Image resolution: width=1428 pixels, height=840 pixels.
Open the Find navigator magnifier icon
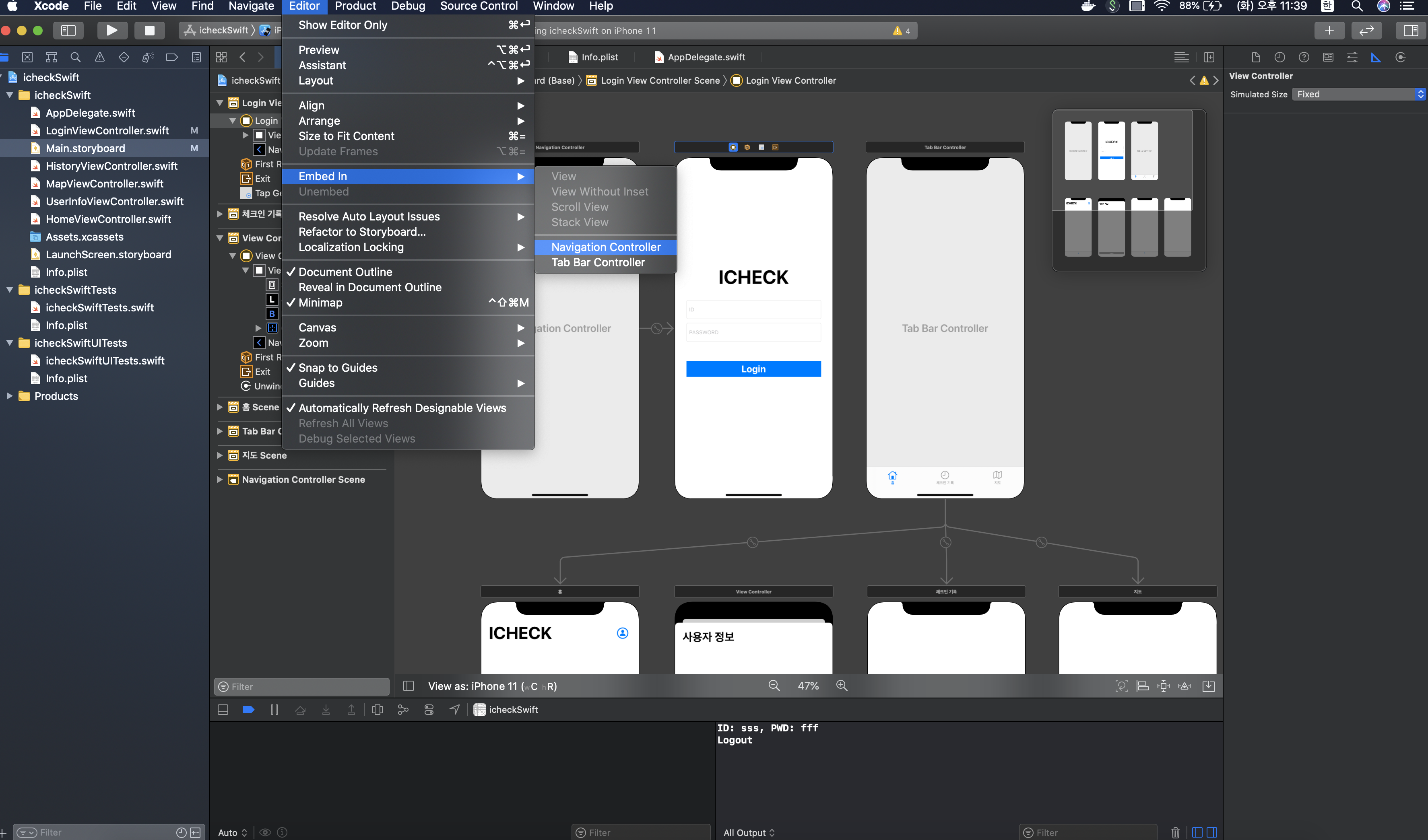(x=75, y=57)
